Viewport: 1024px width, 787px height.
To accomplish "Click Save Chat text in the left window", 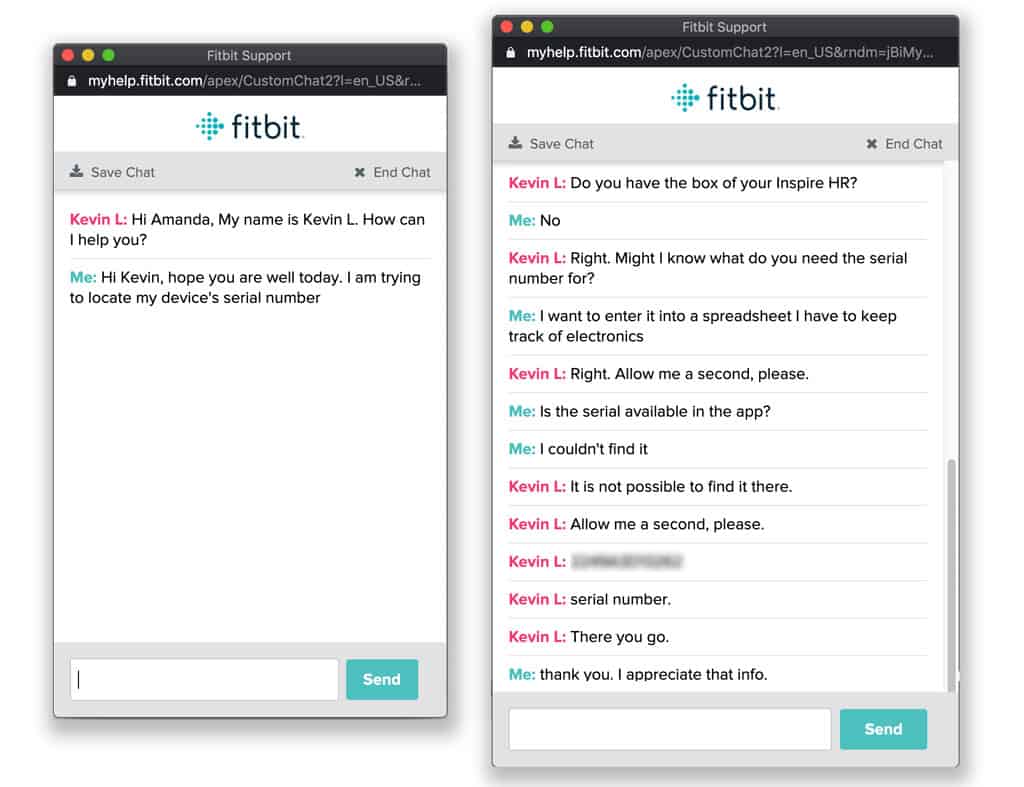I will (x=123, y=172).
